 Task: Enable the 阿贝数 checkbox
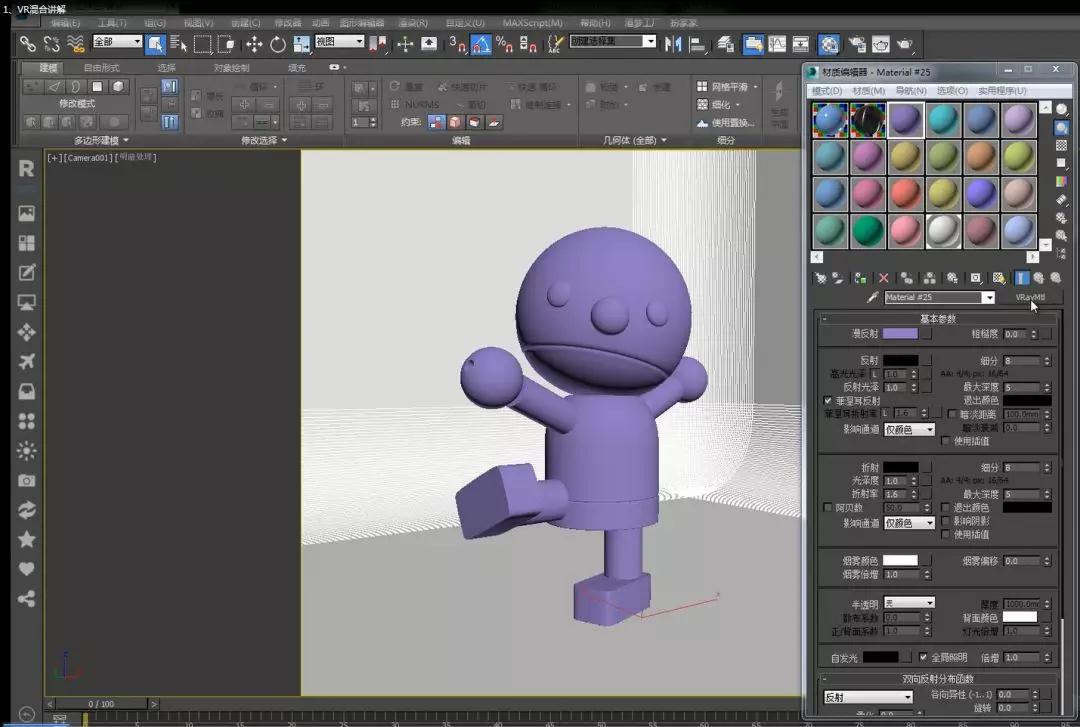(x=828, y=507)
